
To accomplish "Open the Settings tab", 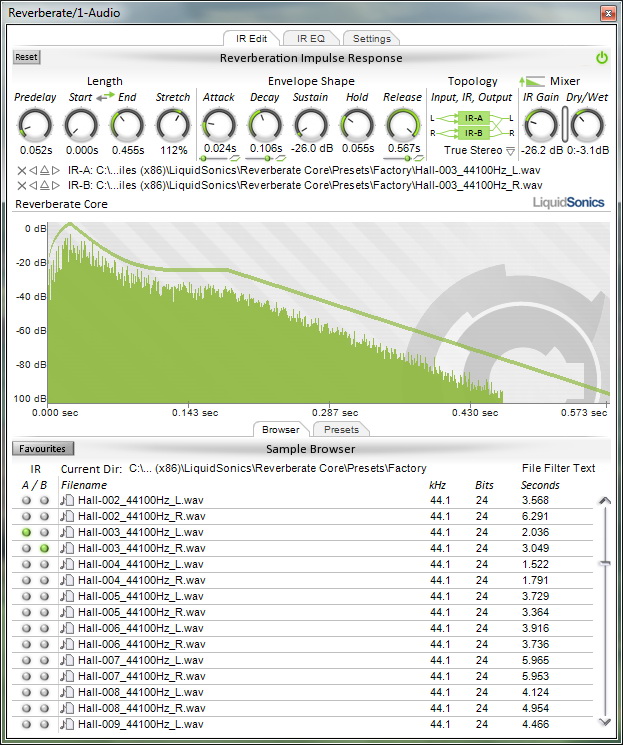I will click(372, 38).
